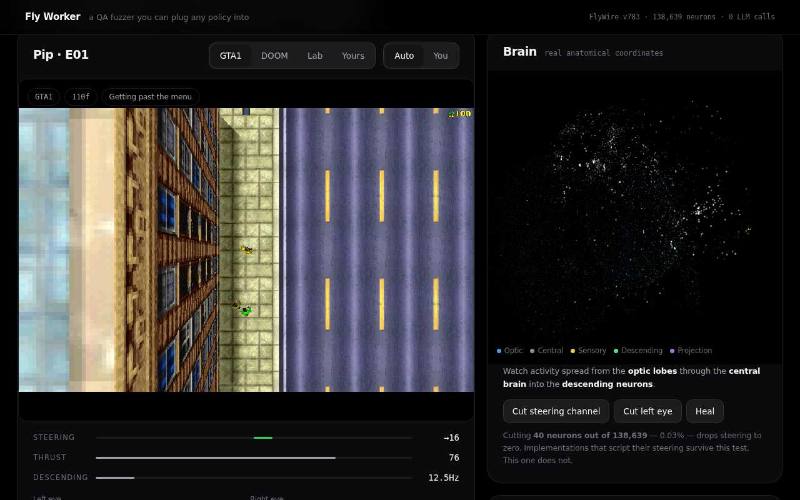This screenshot has width=800, height=500.
Task: Click the FlyWire v783 neuron stats text
Action: pyautogui.click(x=682, y=17)
